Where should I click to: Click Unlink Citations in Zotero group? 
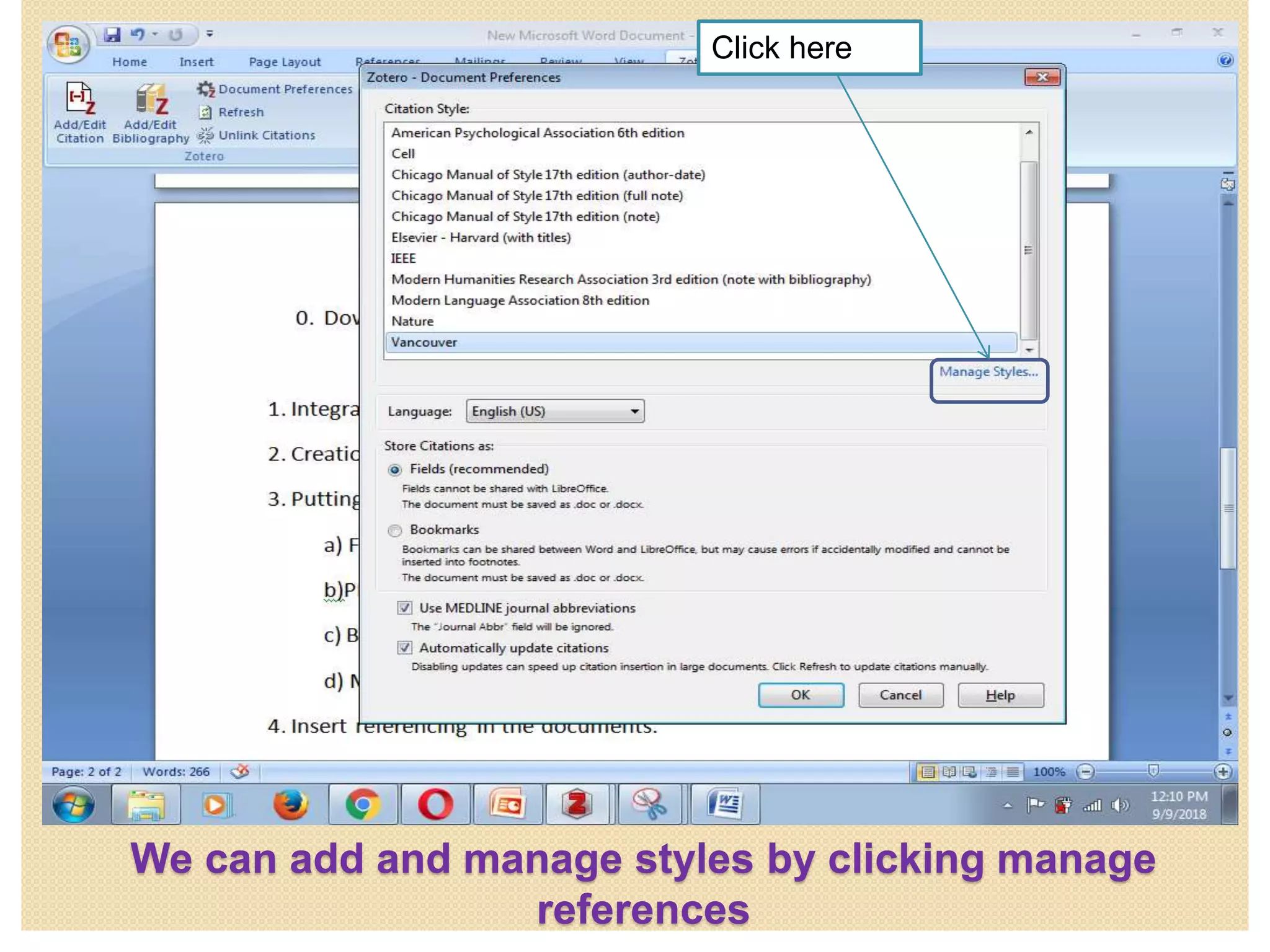point(256,135)
